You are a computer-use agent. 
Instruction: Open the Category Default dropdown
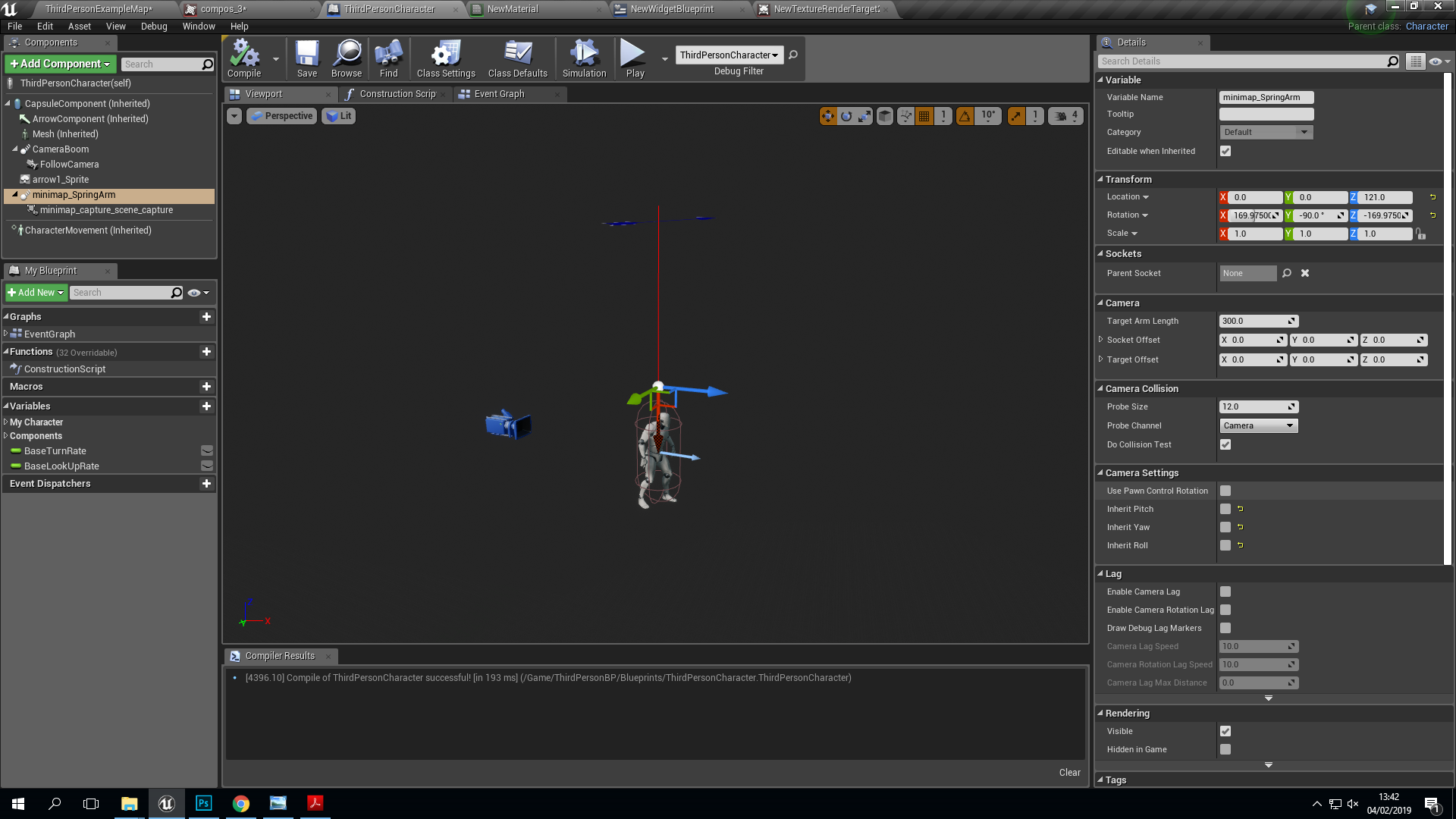[x=1266, y=132]
